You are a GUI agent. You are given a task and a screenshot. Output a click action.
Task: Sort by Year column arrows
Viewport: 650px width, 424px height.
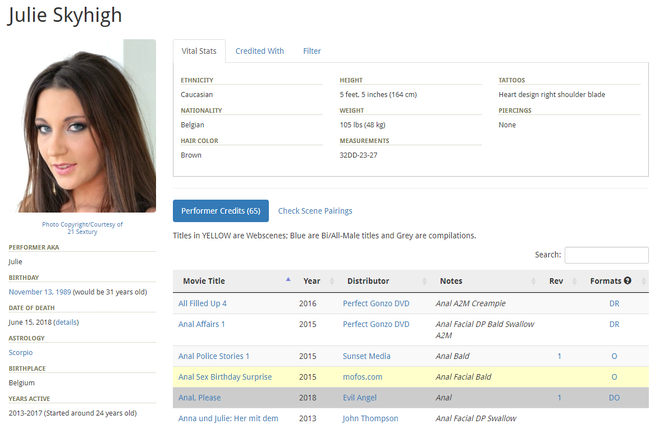(332, 281)
